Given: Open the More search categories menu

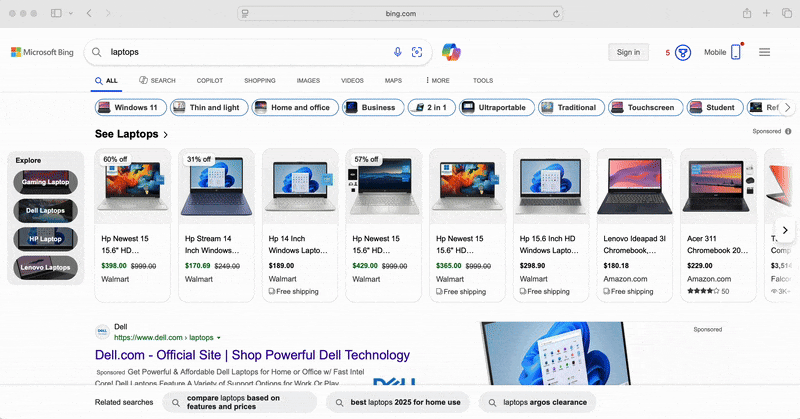Looking at the screenshot, I should (x=438, y=81).
